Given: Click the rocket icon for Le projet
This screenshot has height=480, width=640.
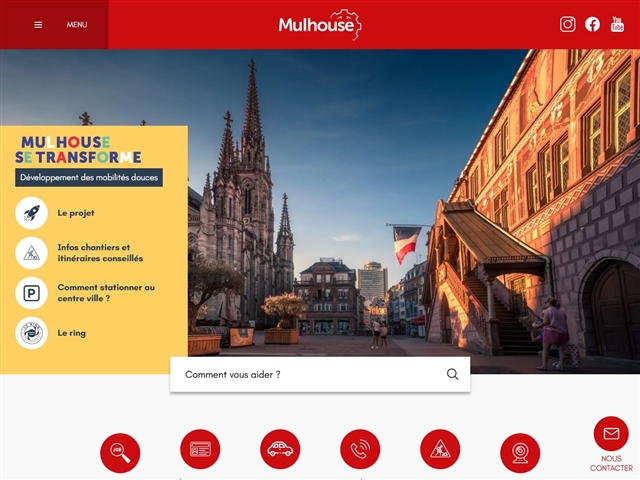Looking at the screenshot, I should tap(31, 213).
